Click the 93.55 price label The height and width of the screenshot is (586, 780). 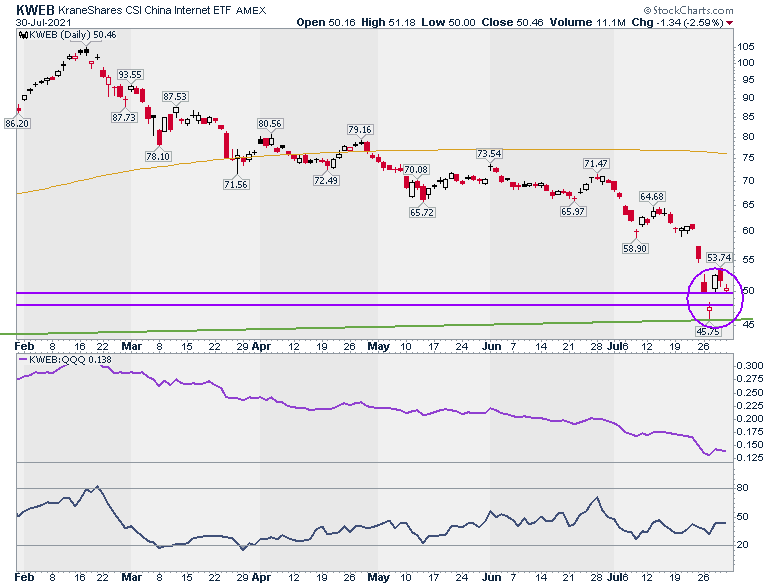(130, 75)
